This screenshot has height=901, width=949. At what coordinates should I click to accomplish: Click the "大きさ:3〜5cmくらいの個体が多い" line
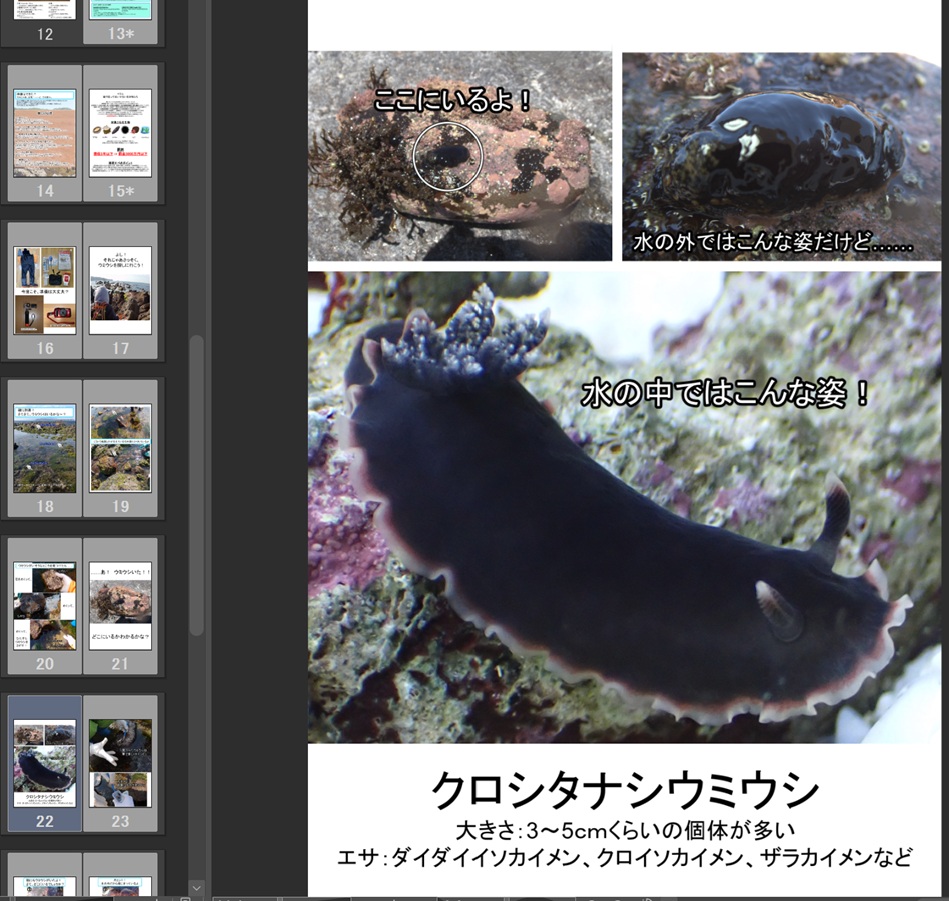(625, 831)
